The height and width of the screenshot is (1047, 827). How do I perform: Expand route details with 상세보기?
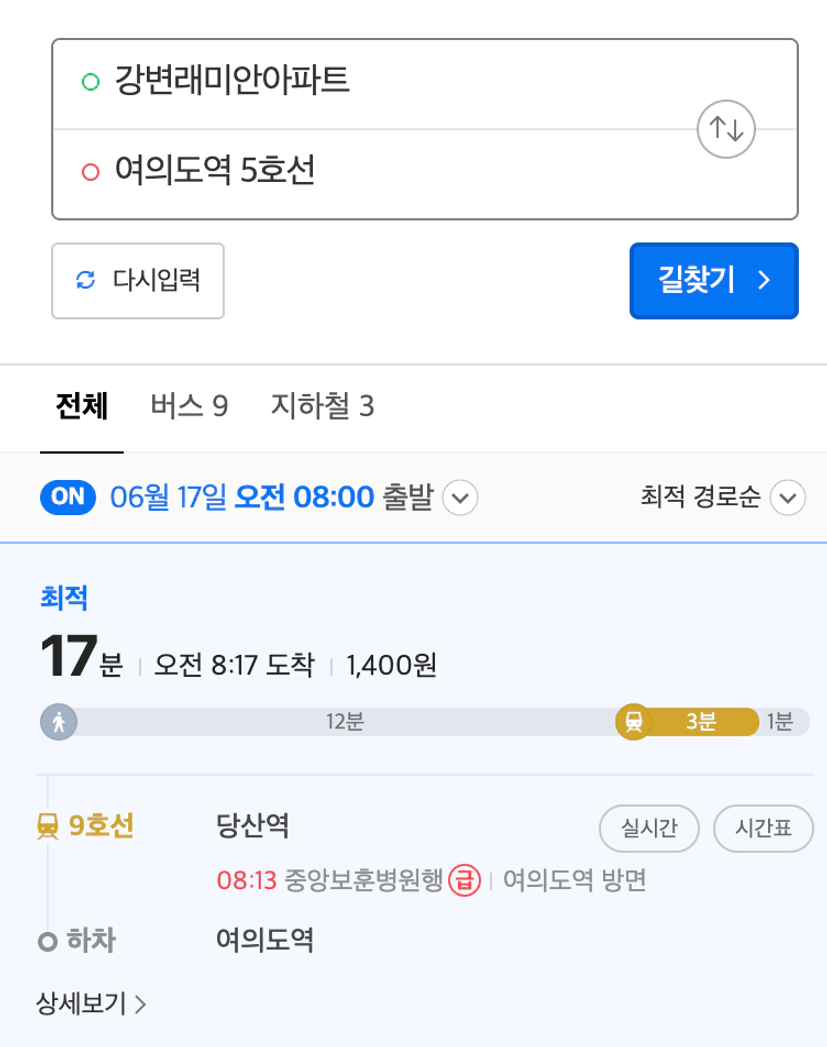91,1003
